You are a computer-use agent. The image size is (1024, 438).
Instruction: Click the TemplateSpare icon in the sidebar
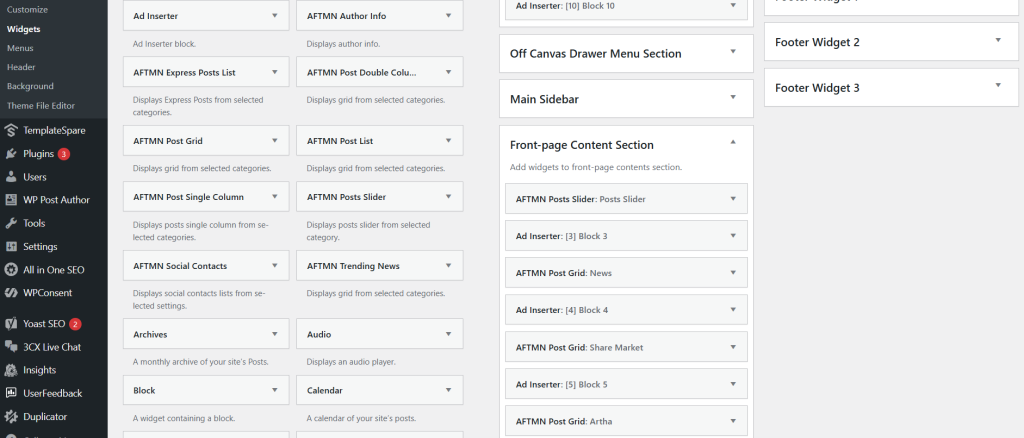tap(11, 130)
